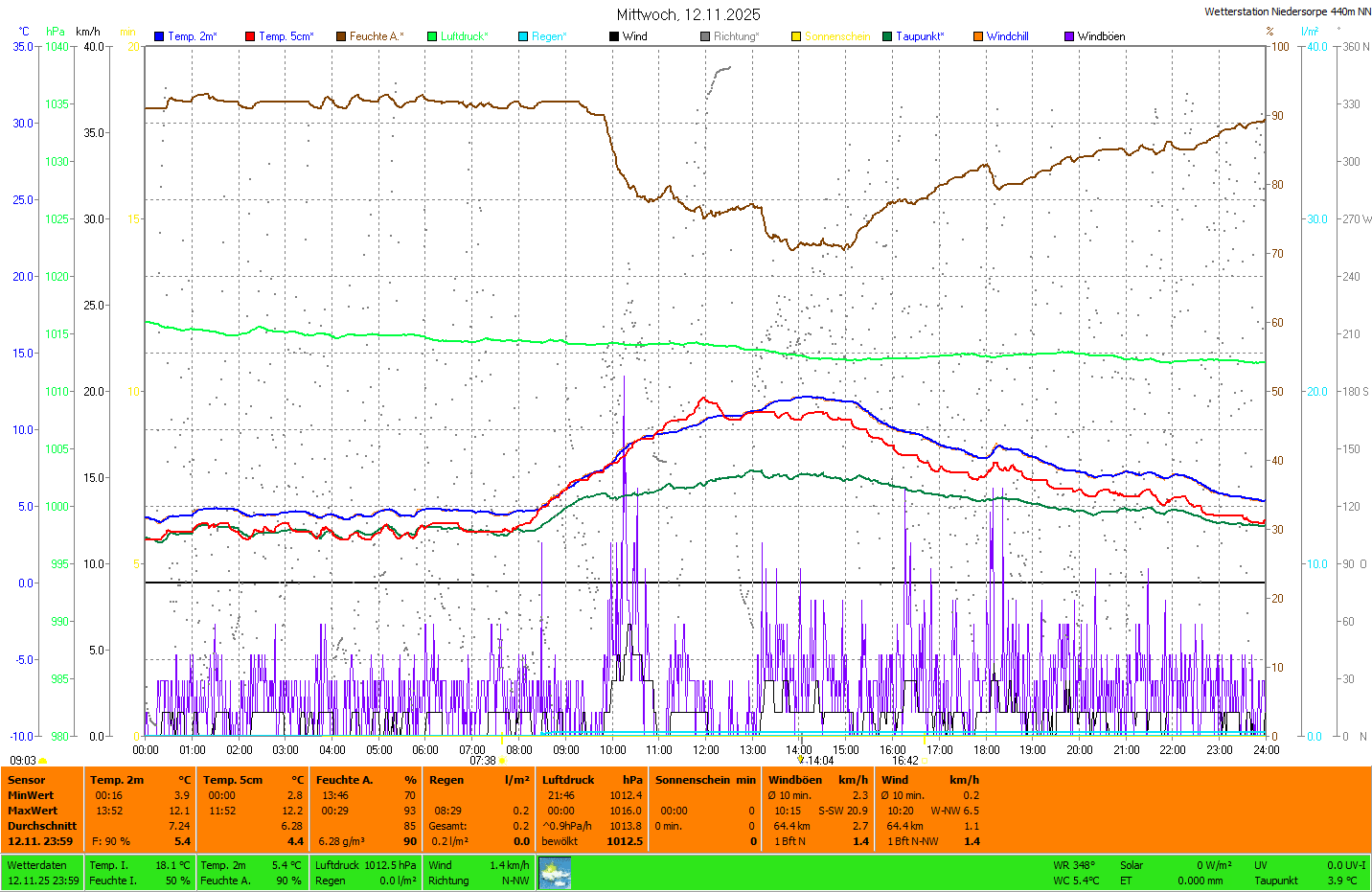The width and height of the screenshot is (1372, 892).
Task: Click the moon icon beside 09:03
Action: click(43, 761)
